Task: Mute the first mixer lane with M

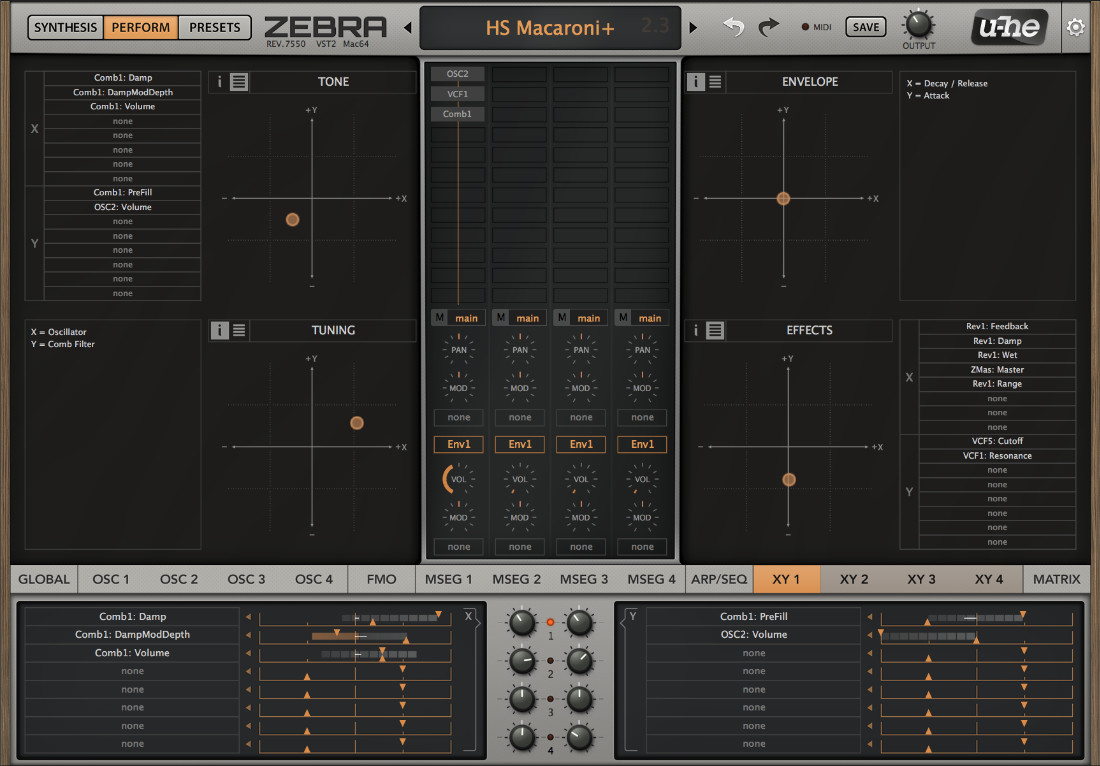Action: coord(438,318)
